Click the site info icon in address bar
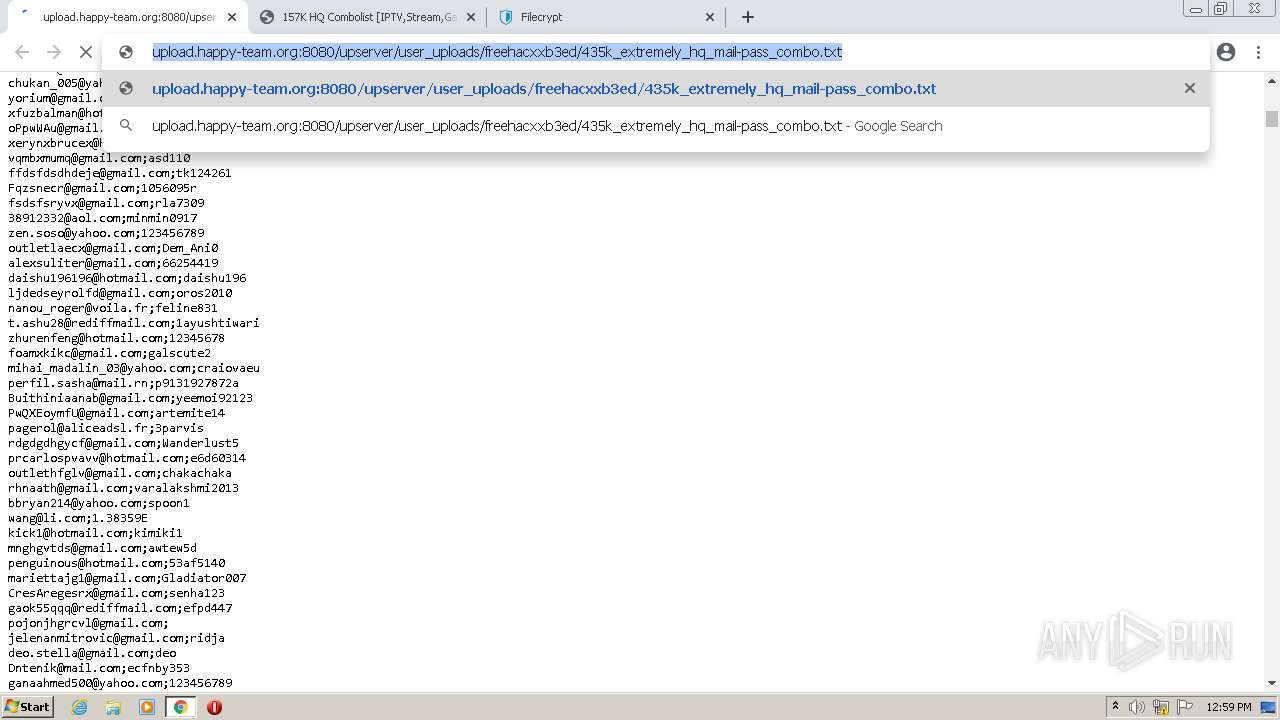This screenshot has width=1280, height=720. 126,52
